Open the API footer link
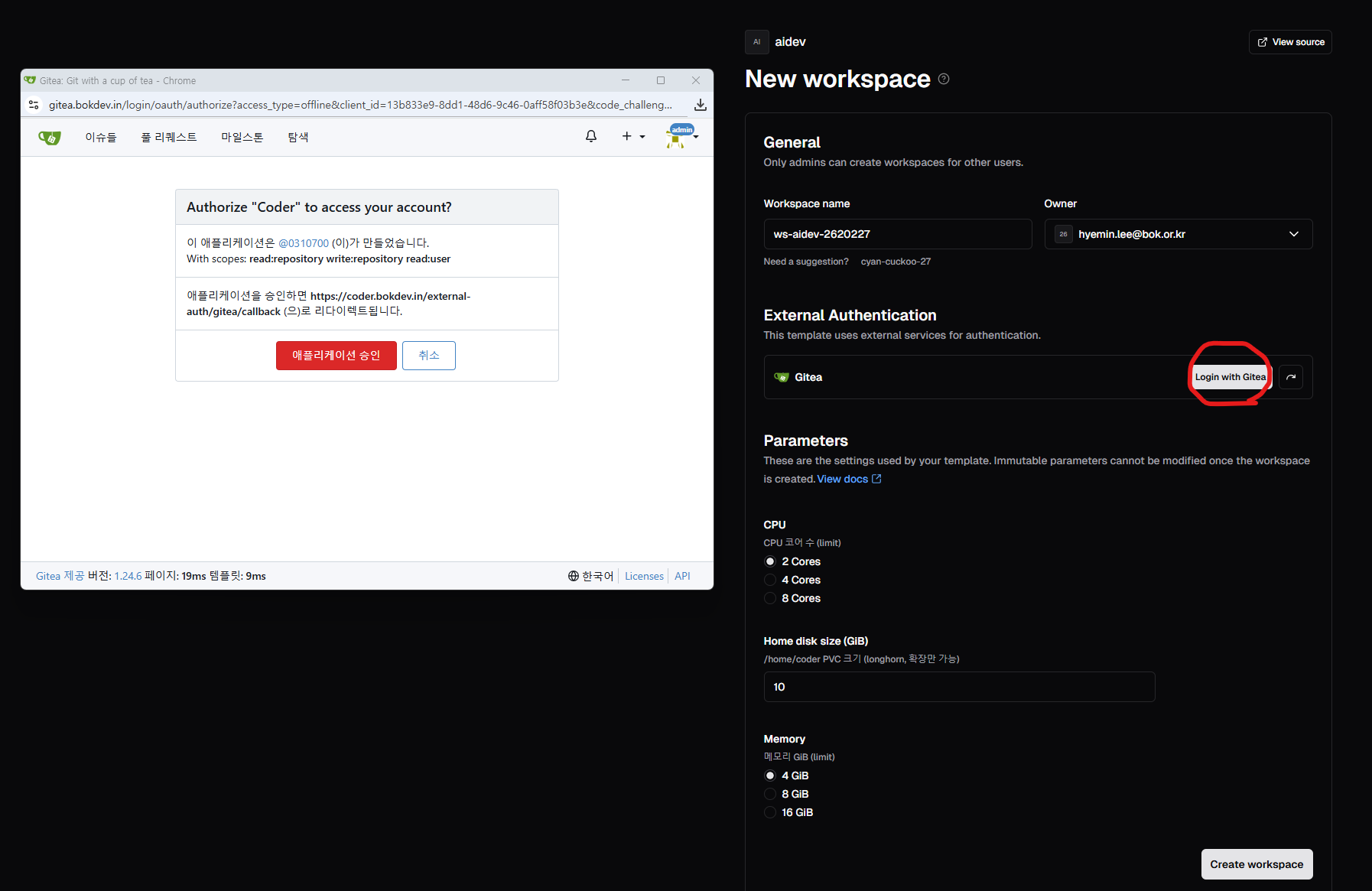This screenshot has height=891, width=1372. coord(682,576)
